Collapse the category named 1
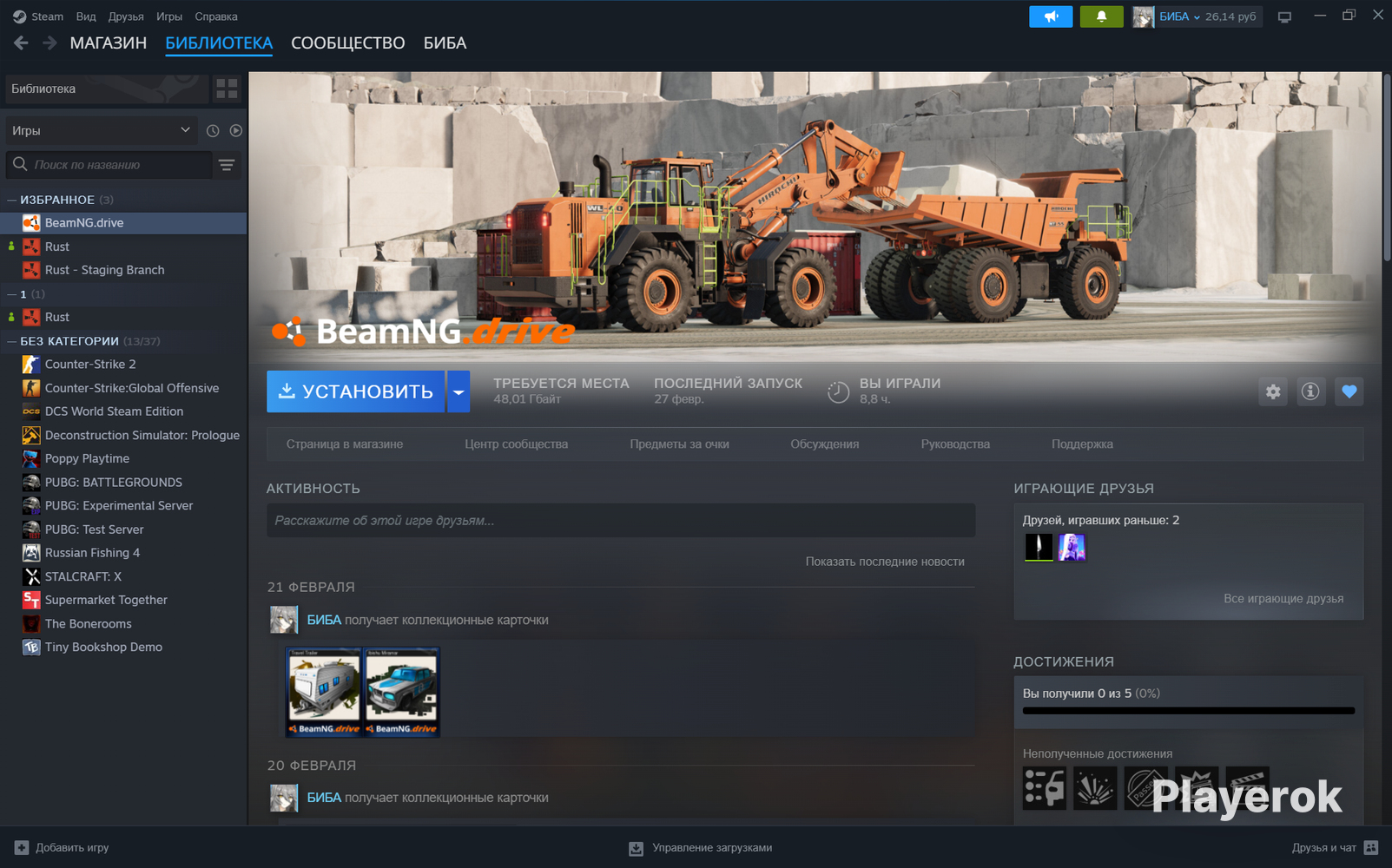The width and height of the screenshot is (1392, 868). [x=12, y=294]
